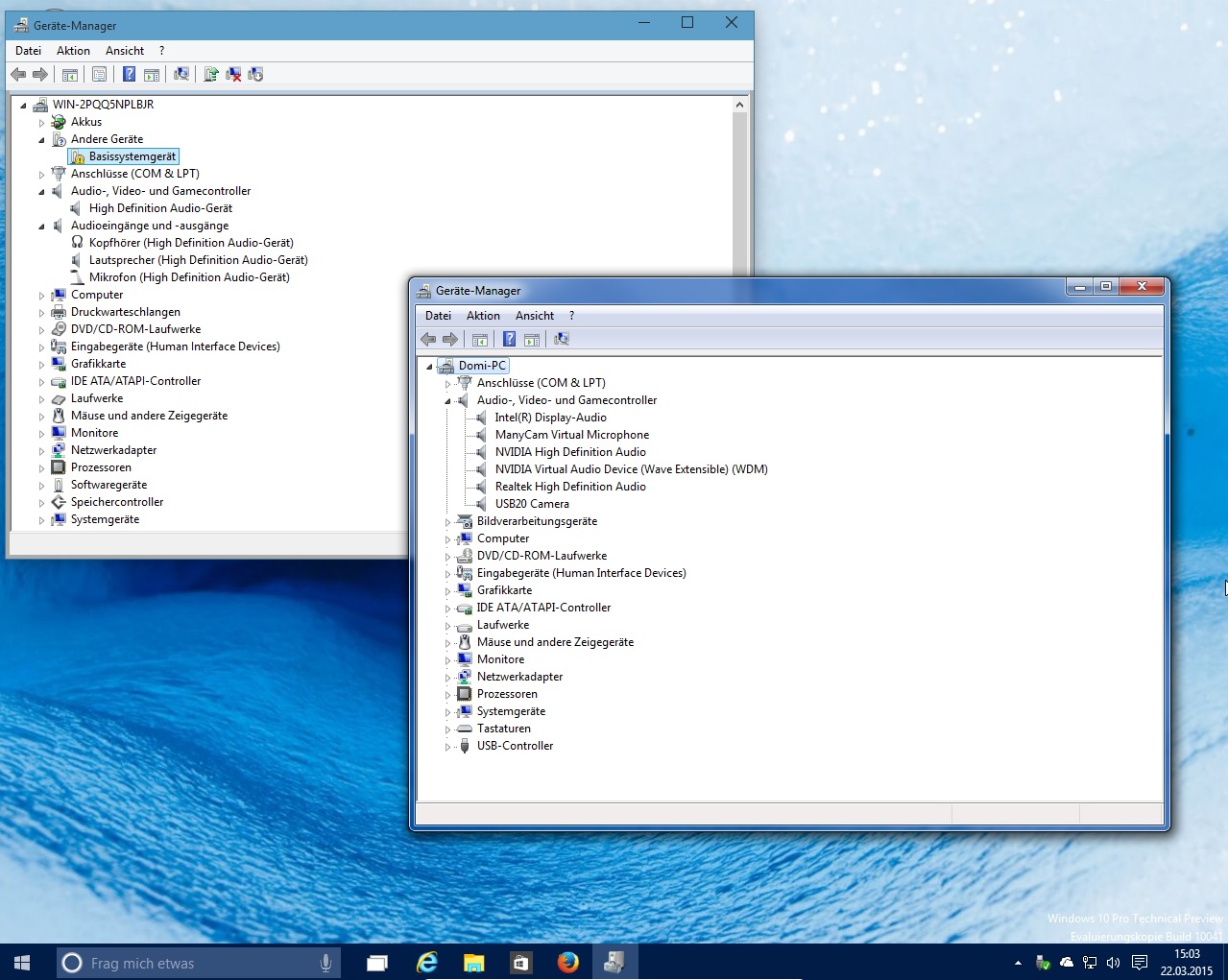Launch Firefox from the taskbar

(567, 963)
